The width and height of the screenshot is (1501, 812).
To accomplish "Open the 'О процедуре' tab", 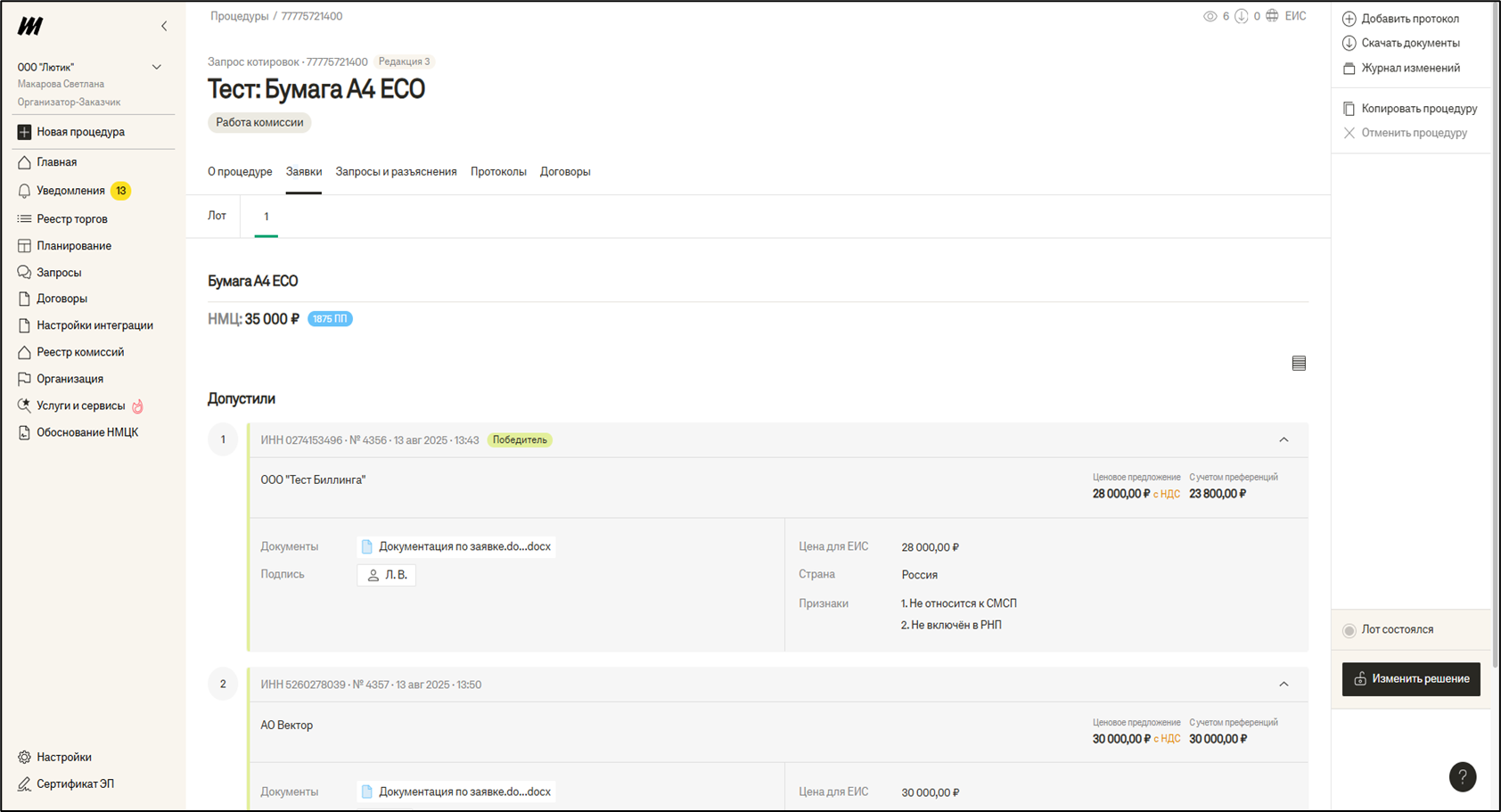I will pyautogui.click(x=240, y=171).
